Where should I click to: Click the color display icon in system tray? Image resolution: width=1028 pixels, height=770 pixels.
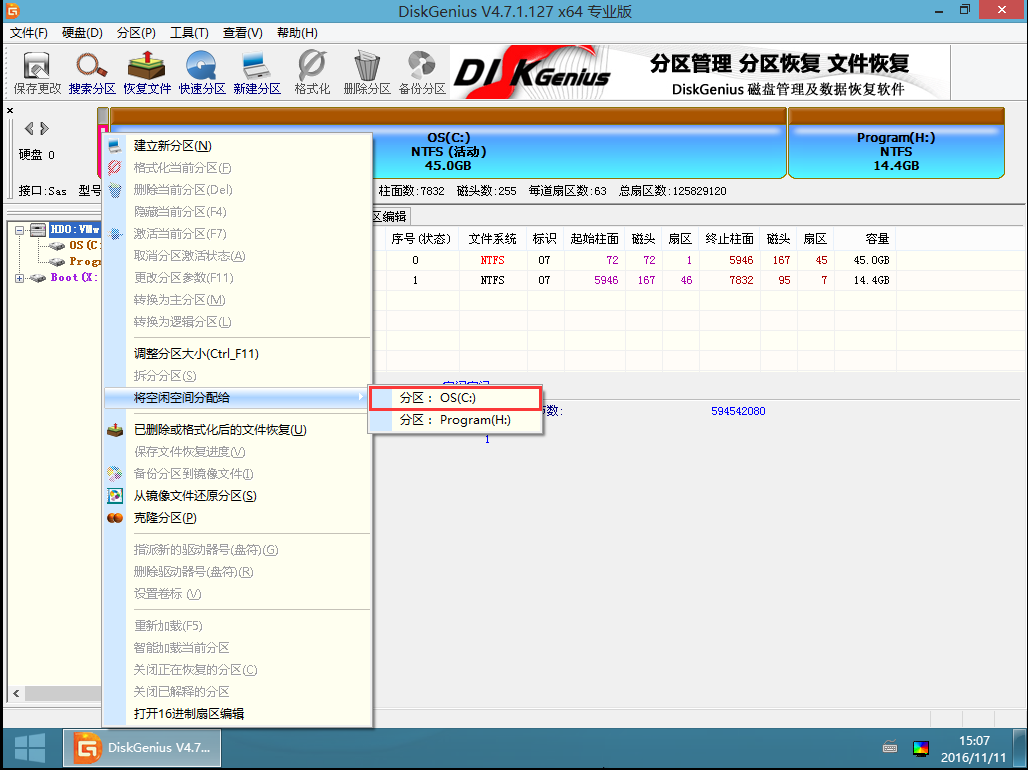tap(920, 748)
